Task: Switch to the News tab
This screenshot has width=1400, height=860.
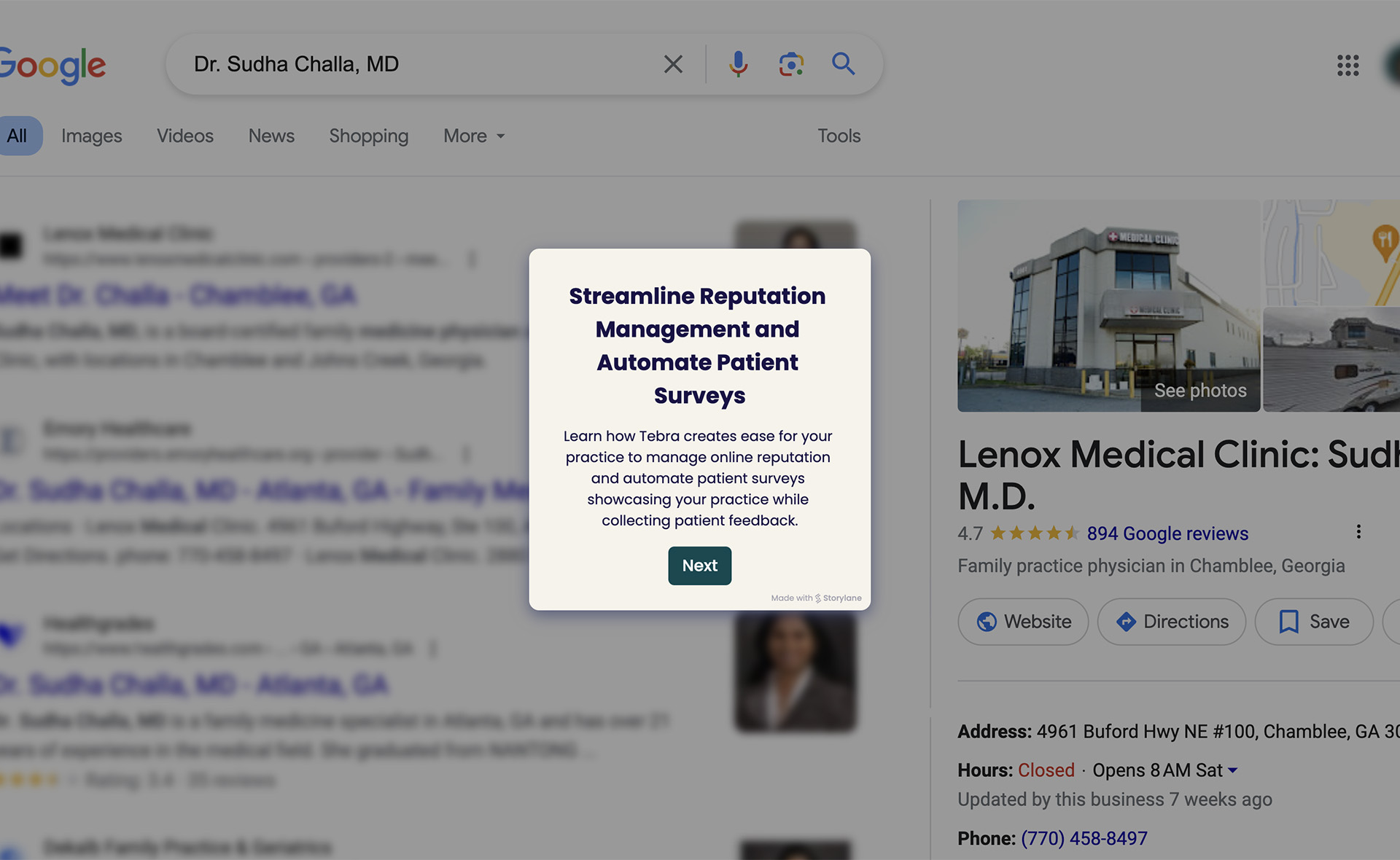Action: (271, 136)
